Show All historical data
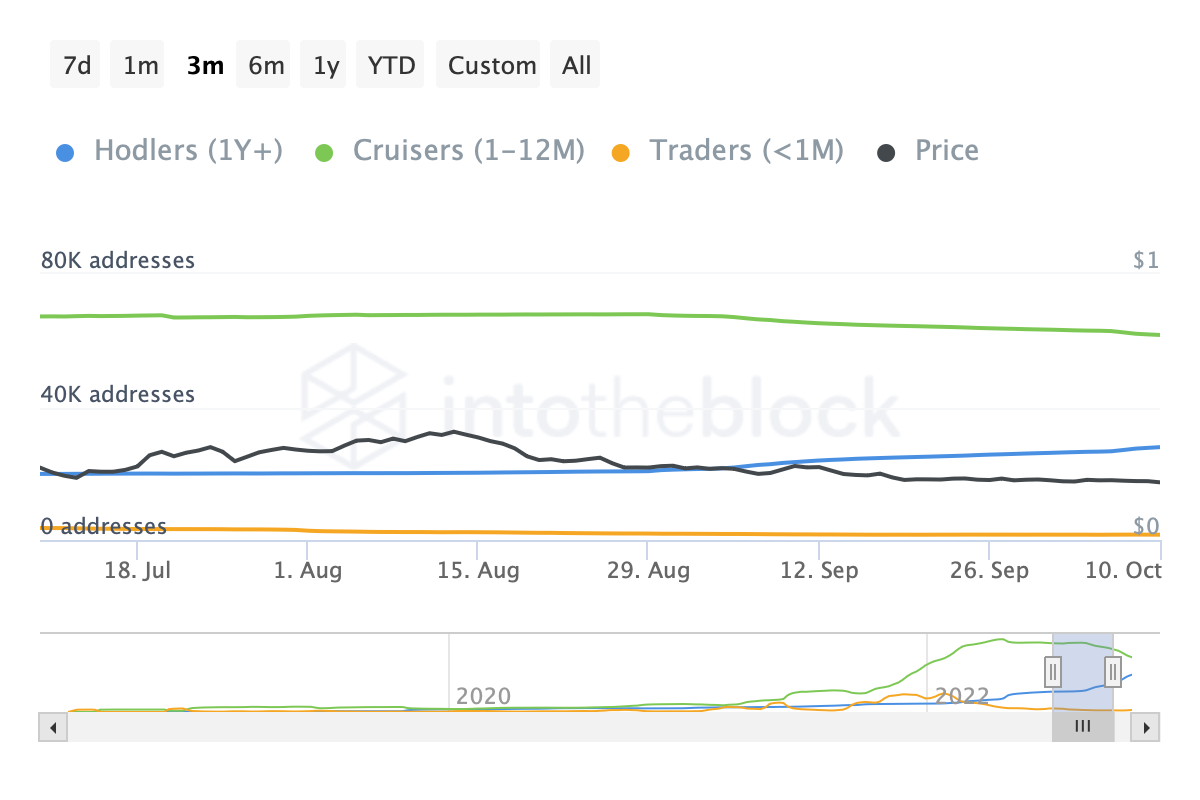 (x=576, y=66)
